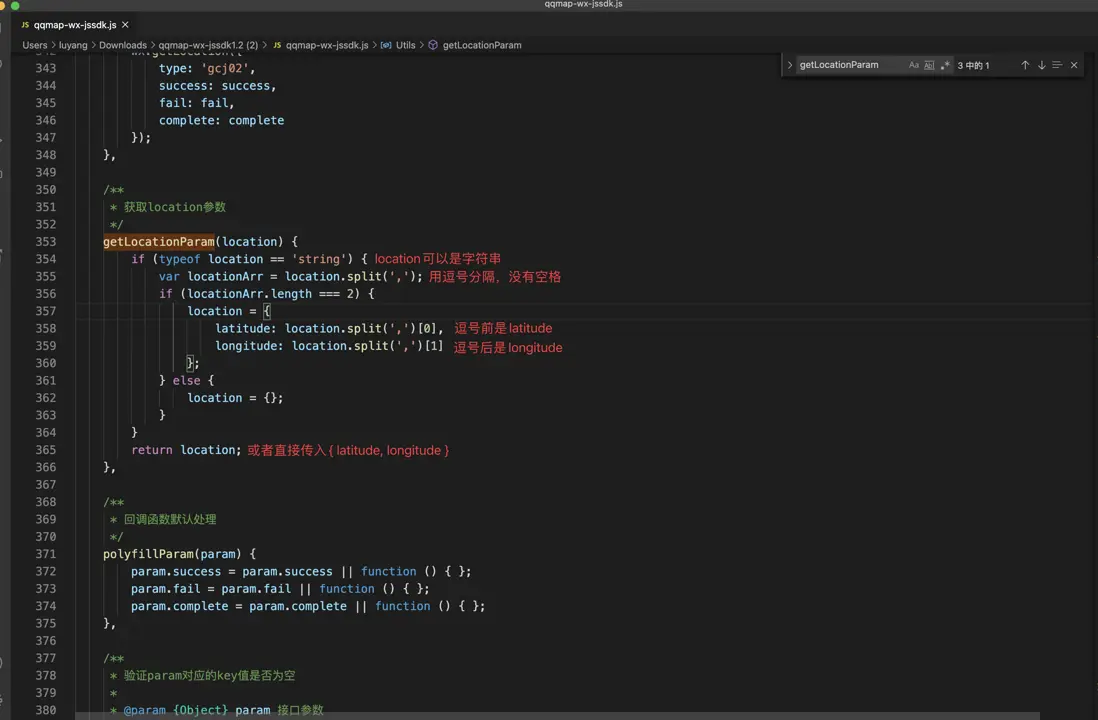Expand the replace field with the chevron

click(x=790, y=65)
